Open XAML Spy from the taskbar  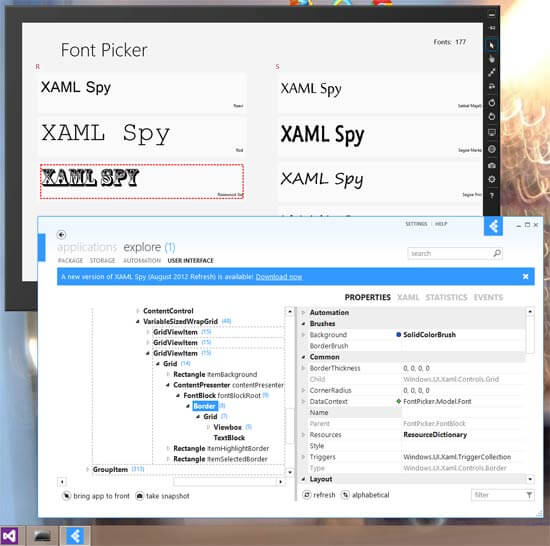[75, 536]
